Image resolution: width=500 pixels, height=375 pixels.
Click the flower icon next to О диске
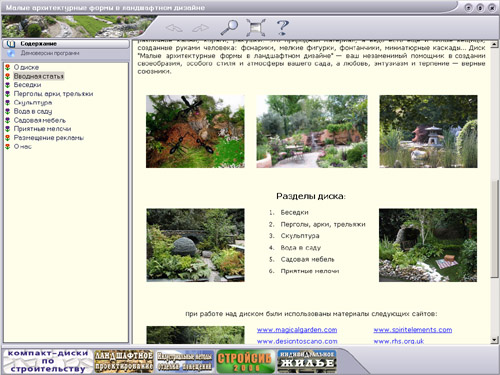[8, 67]
